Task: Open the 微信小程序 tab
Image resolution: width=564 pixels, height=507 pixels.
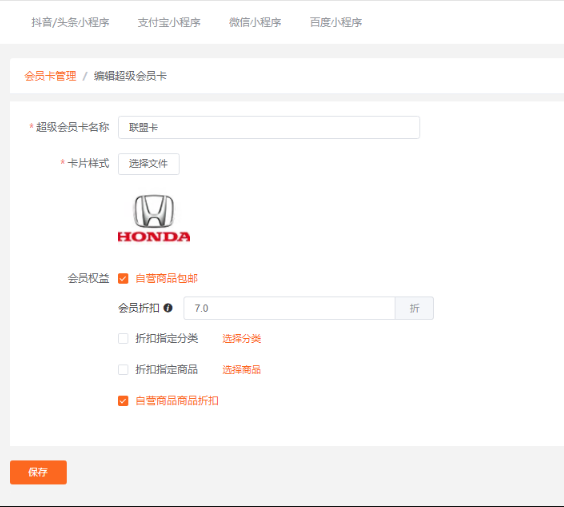Action: click(x=255, y=22)
